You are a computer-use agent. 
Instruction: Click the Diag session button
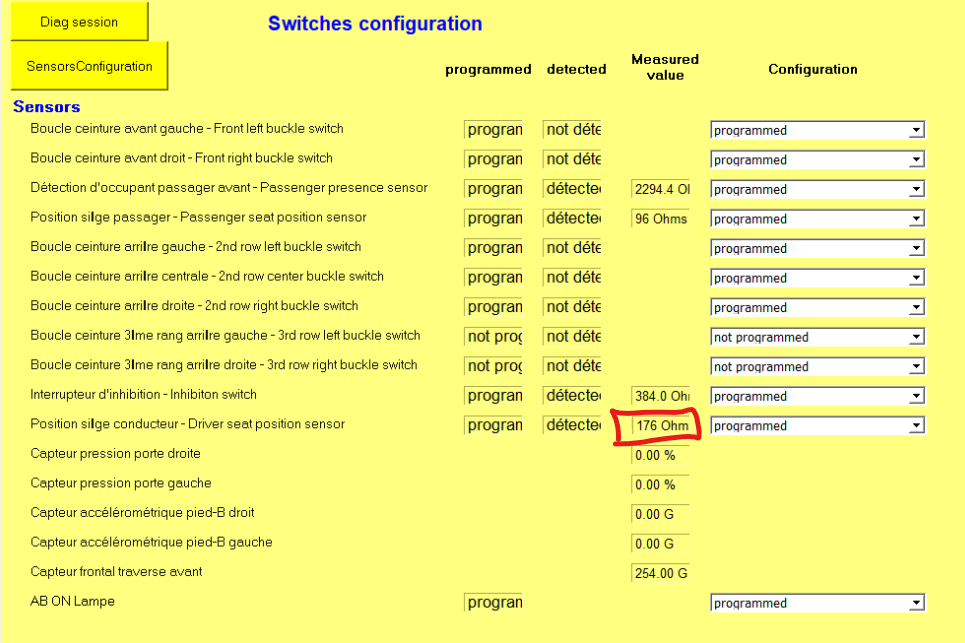click(x=79, y=22)
